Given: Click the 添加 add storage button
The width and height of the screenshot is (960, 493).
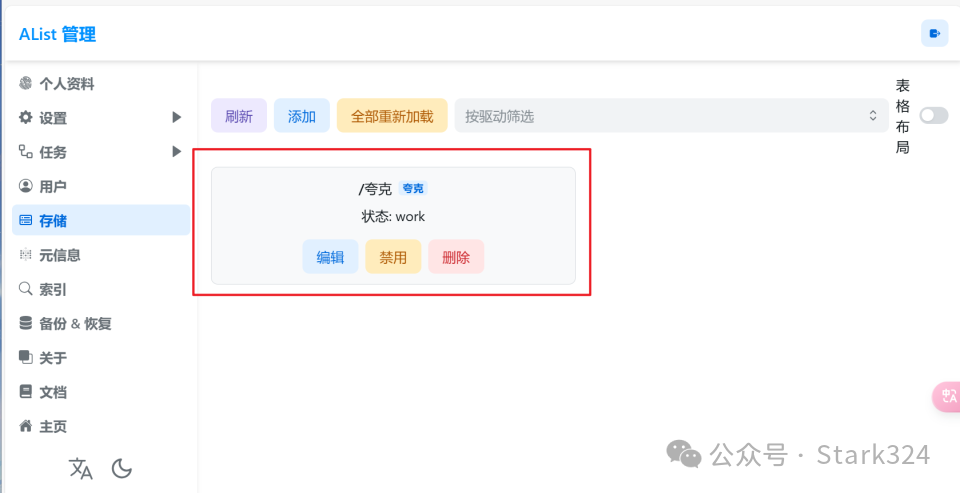Looking at the screenshot, I should pyautogui.click(x=302, y=116).
